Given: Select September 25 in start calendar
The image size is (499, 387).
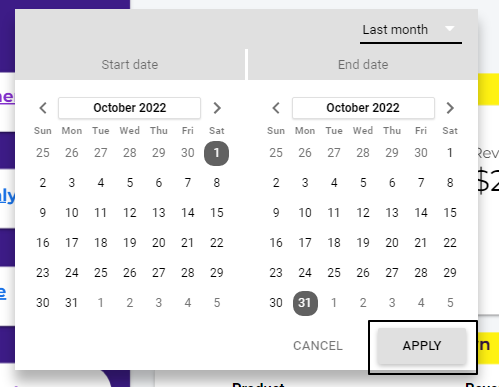Looking at the screenshot, I should pos(43,153).
